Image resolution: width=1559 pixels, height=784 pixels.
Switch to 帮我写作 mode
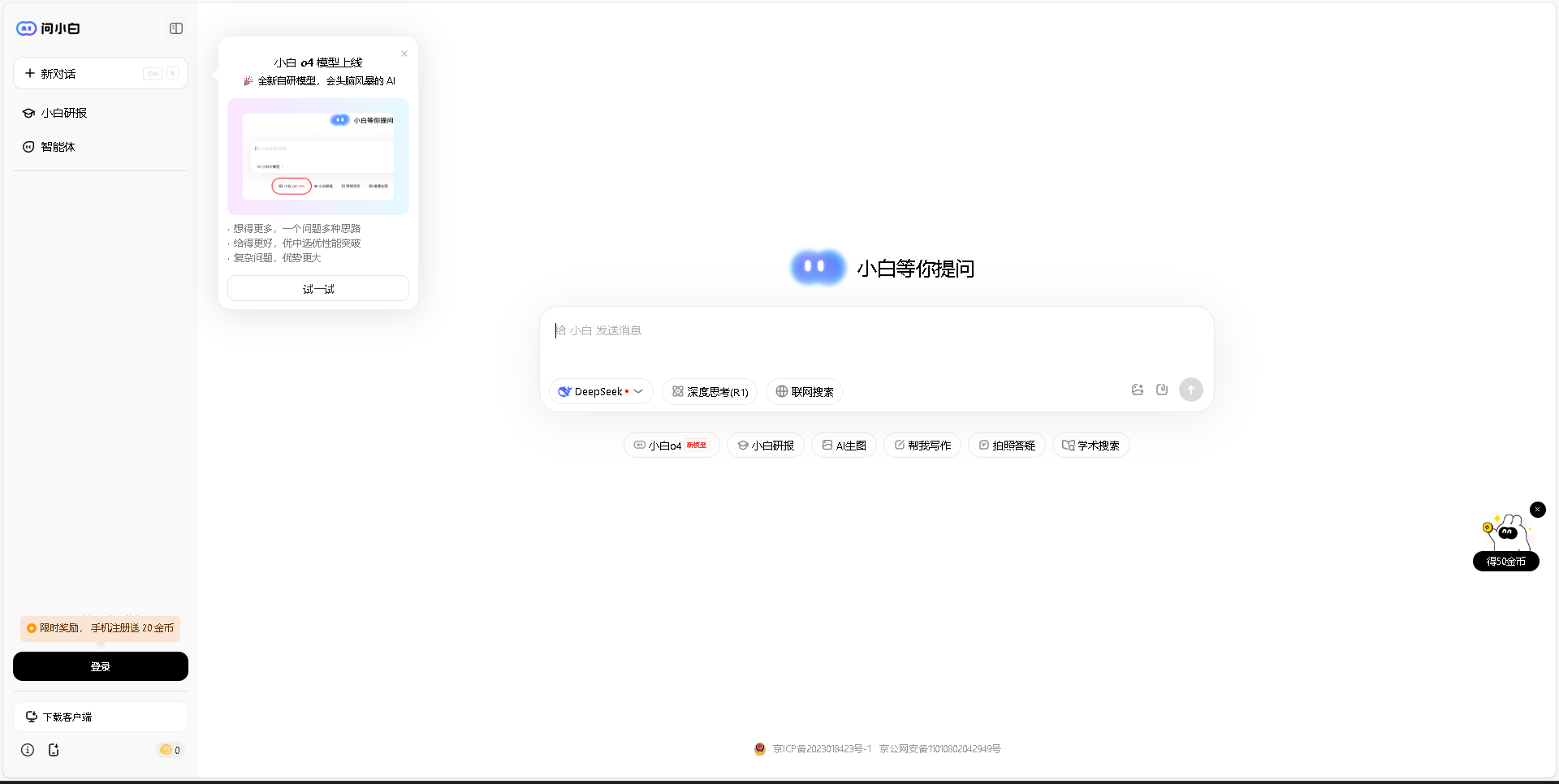[x=922, y=445]
